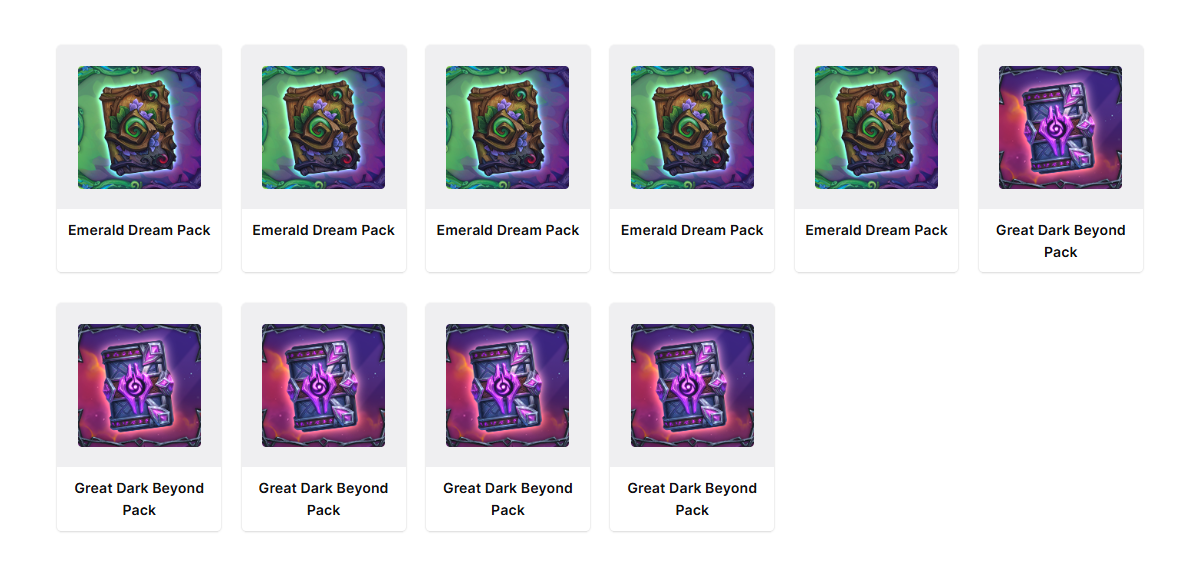1190x576 pixels.
Task: Click second bottom-row Great Dark Beyond Pack artwork
Action: pyautogui.click(x=323, y=386)
